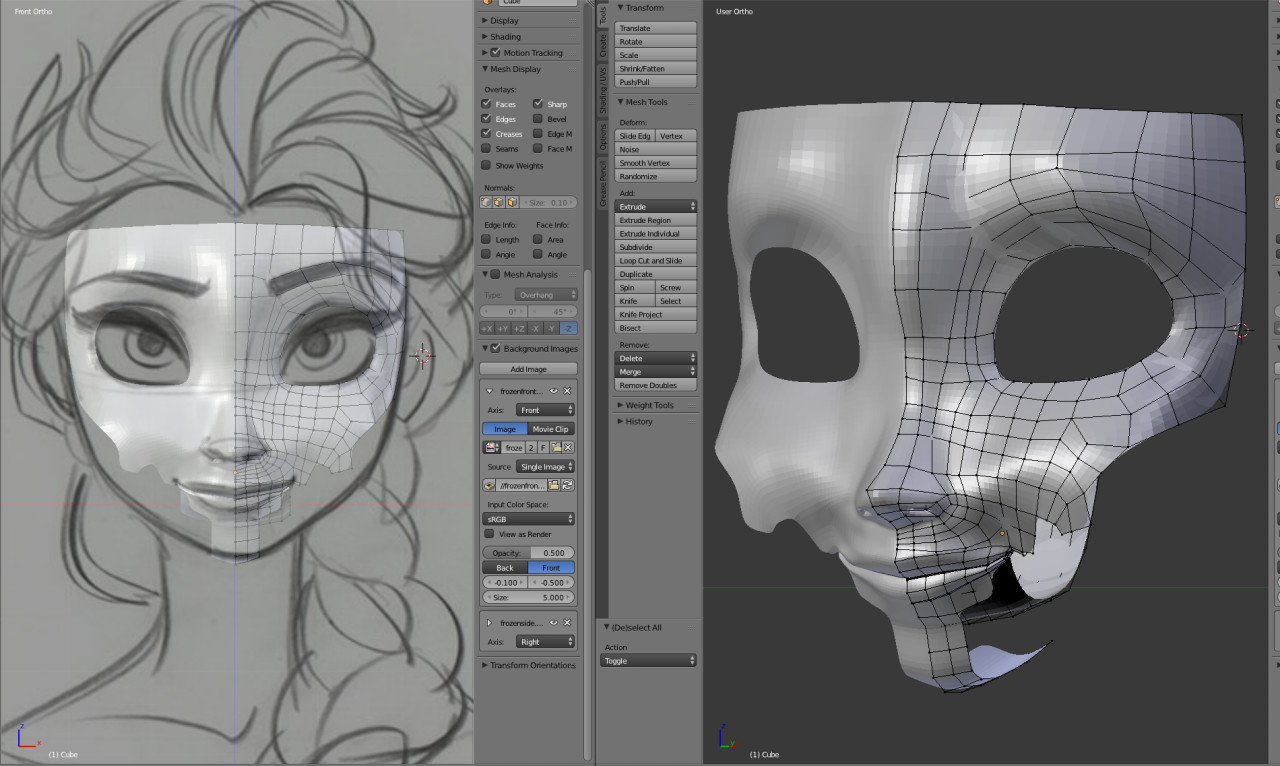
Task: Toggle the Creases overlay checkbox
Action: click(x=486, y=134)
